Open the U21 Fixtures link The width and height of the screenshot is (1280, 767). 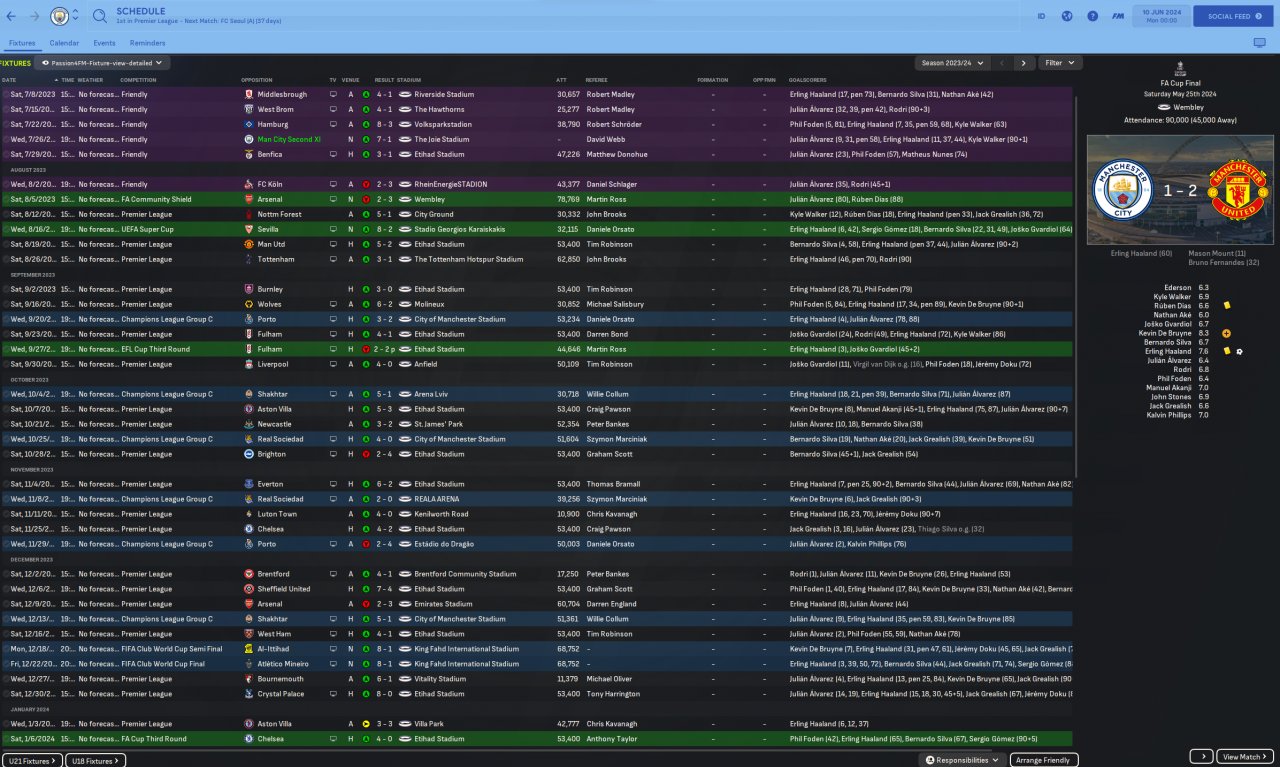pos(32,760)
